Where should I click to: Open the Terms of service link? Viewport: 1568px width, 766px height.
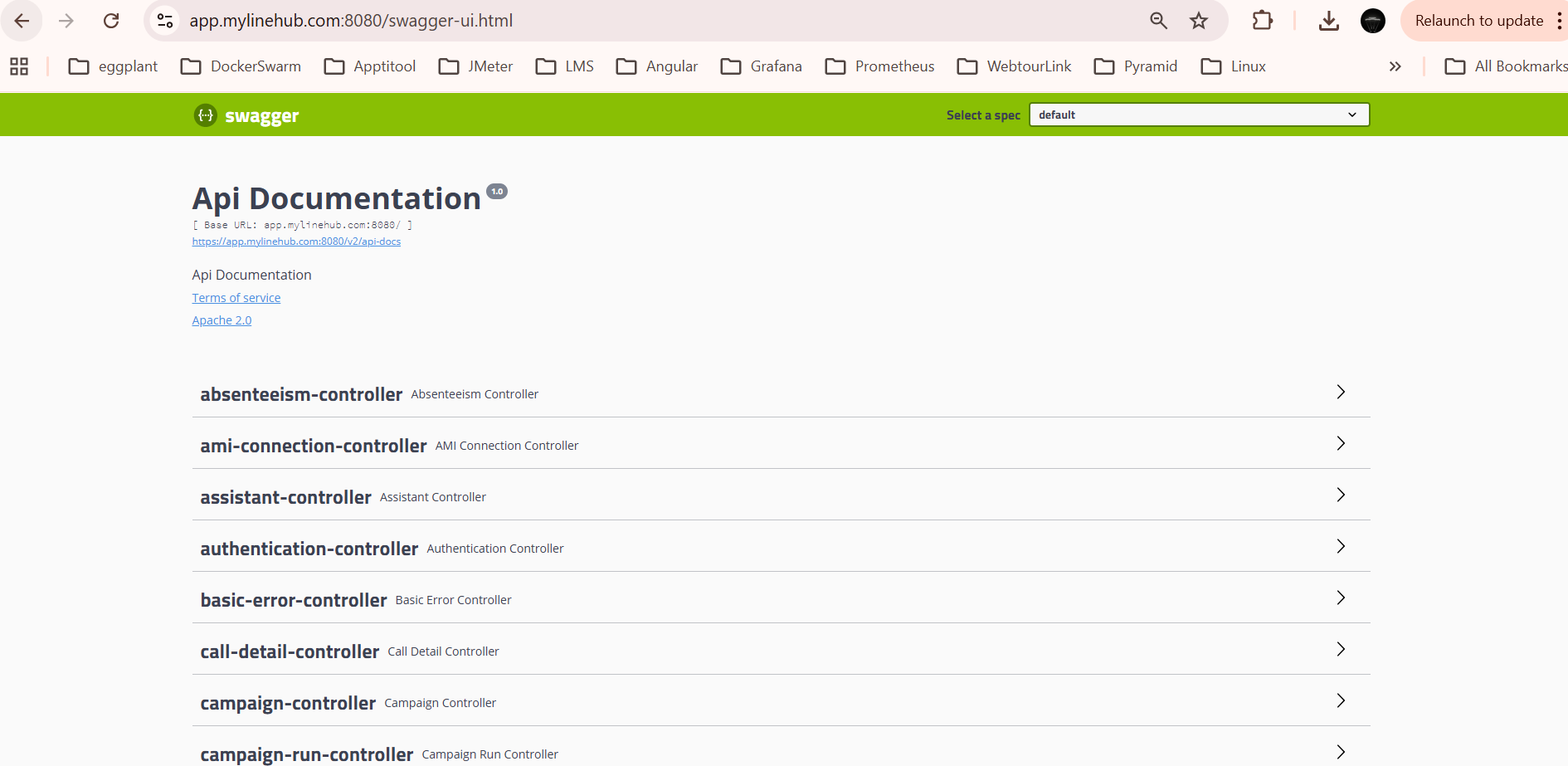236,298
